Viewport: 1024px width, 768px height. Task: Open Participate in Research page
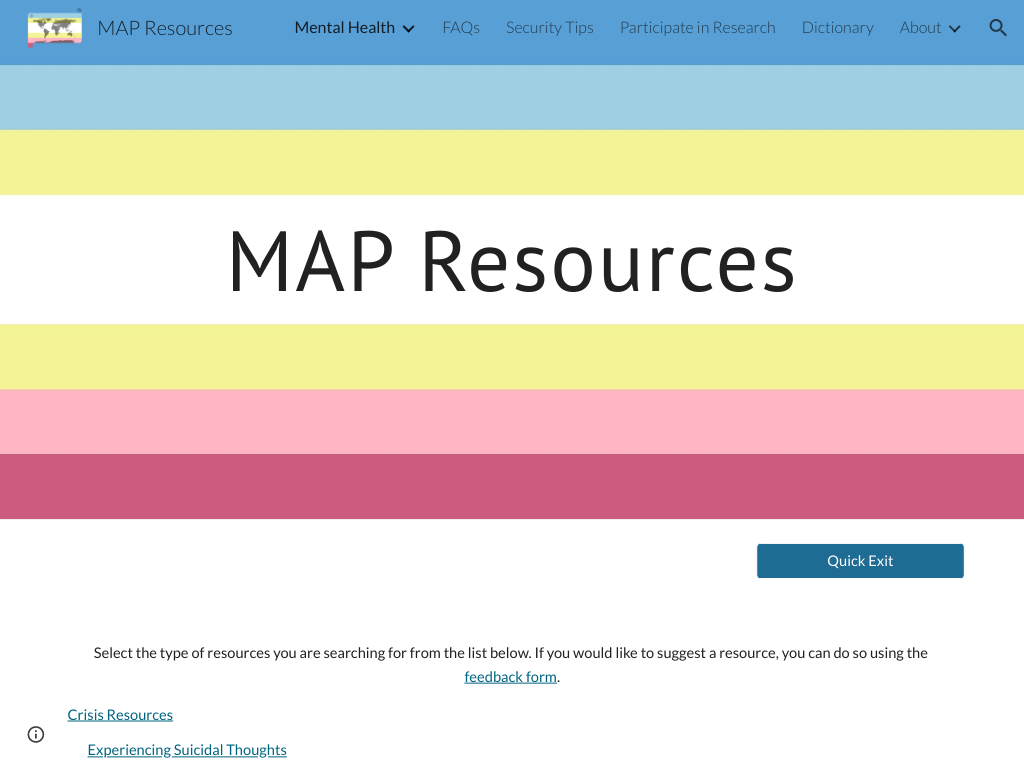click(697, 27)
